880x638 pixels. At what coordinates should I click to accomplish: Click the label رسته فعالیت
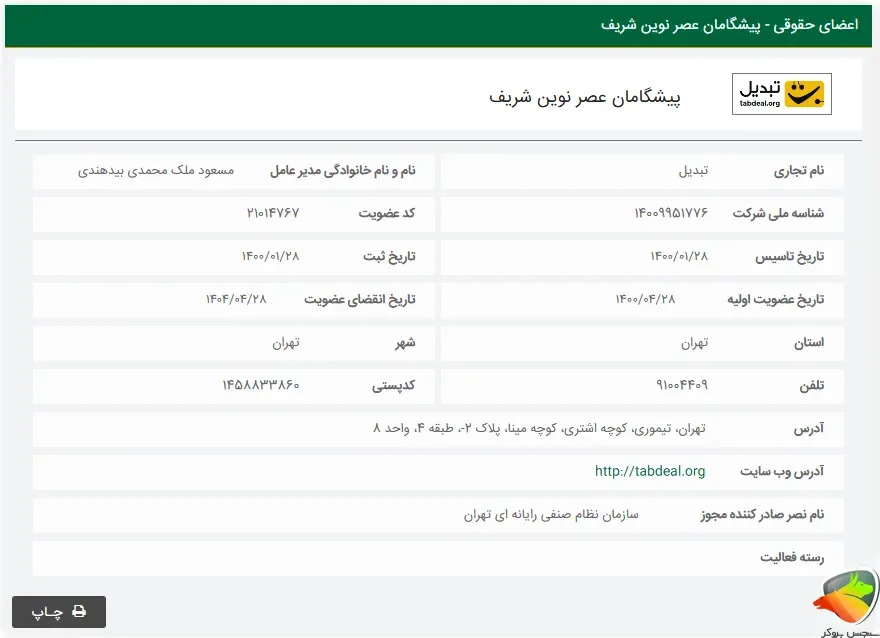click(792, 558)
